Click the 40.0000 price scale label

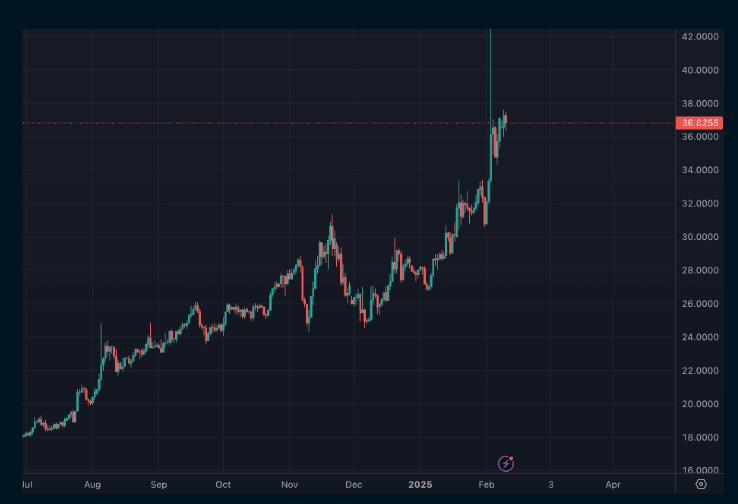point(700,70)
